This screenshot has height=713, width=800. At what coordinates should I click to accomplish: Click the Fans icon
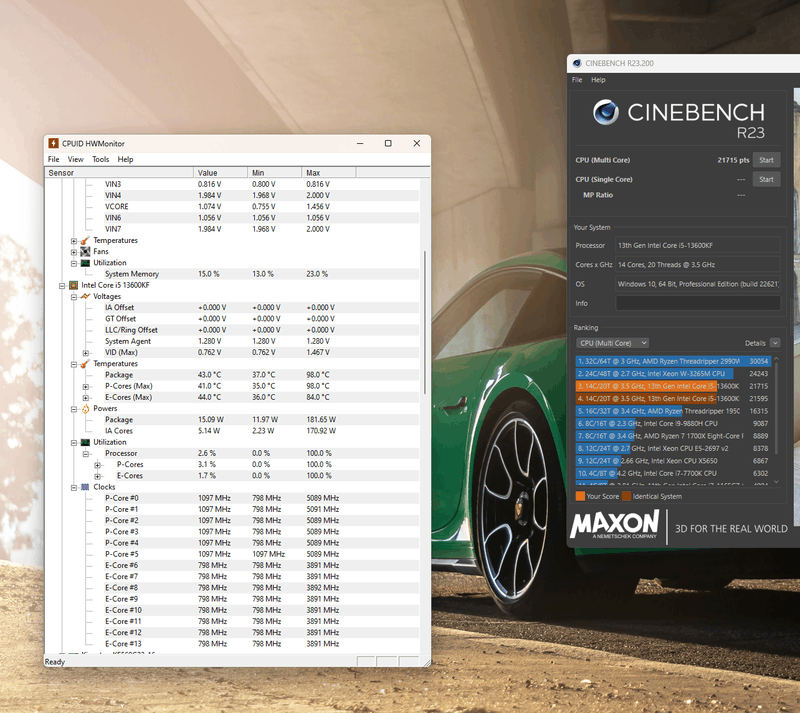(85, 252)
